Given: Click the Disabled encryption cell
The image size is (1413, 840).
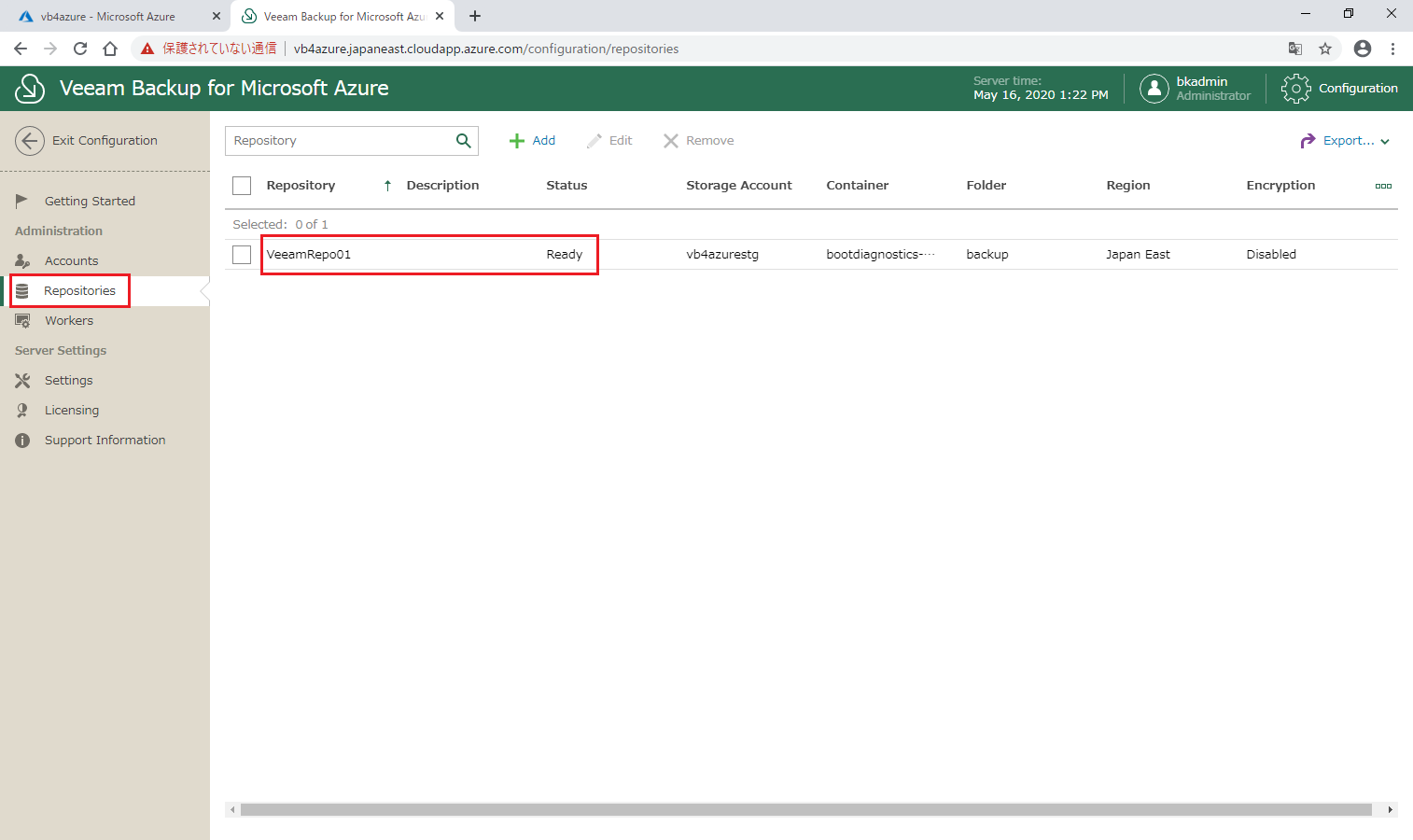Looking at the screenshot, I should tap(1270, 254).
